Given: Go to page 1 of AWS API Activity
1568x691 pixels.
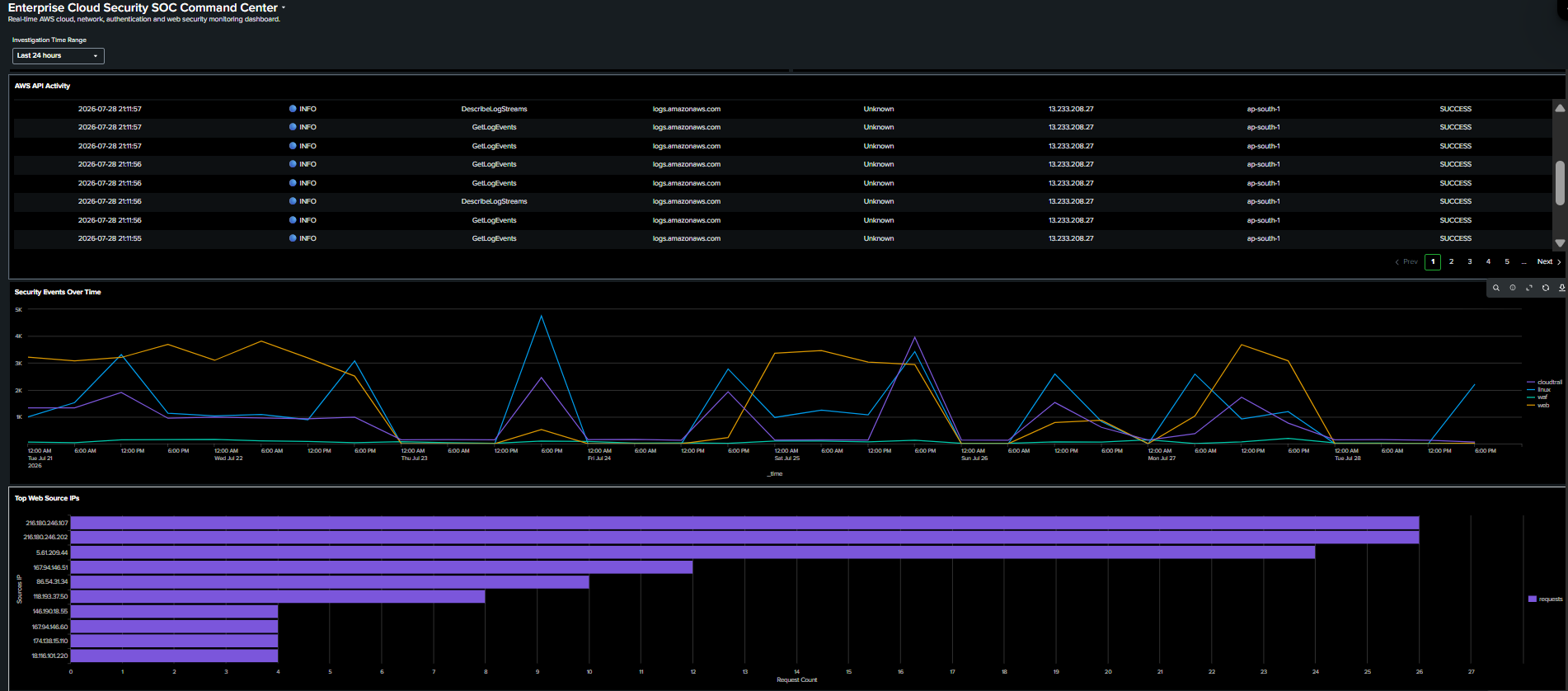Looking at the screenshot, I should (x=1433, y=261).
